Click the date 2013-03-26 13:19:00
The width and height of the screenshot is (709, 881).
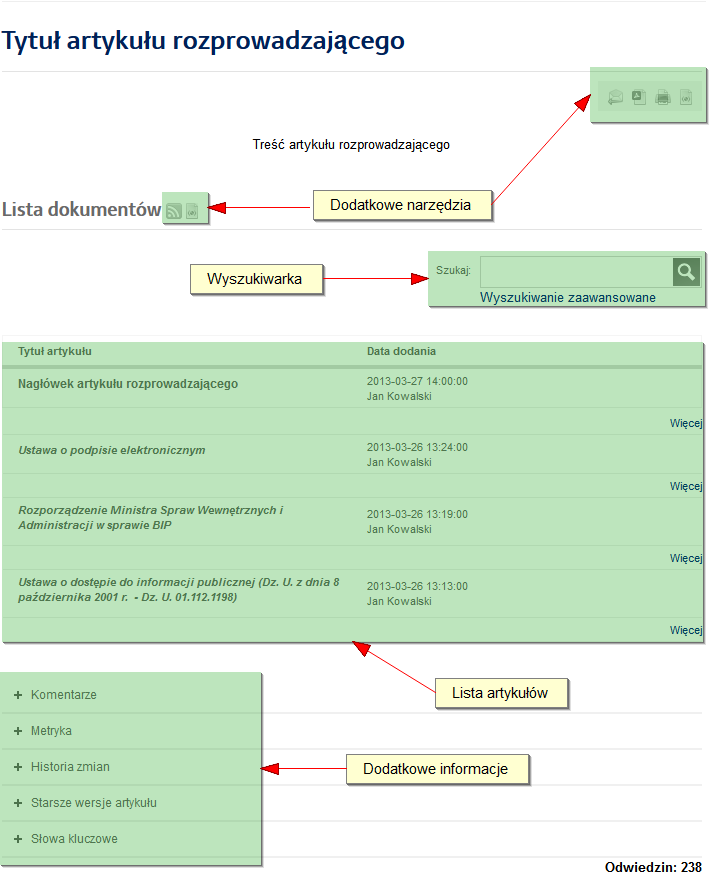(x=417, y=514)
